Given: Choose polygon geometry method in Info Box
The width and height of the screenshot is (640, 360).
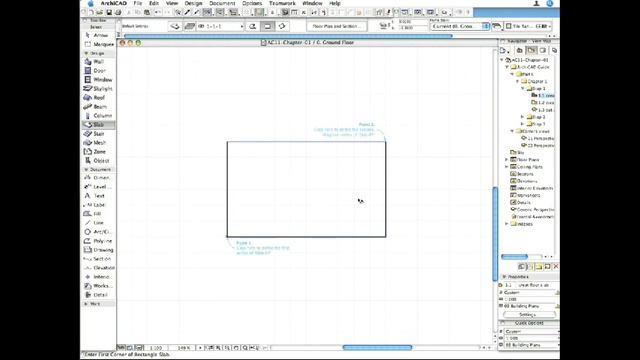Looking at the screenshot, I should coord(253,26).
